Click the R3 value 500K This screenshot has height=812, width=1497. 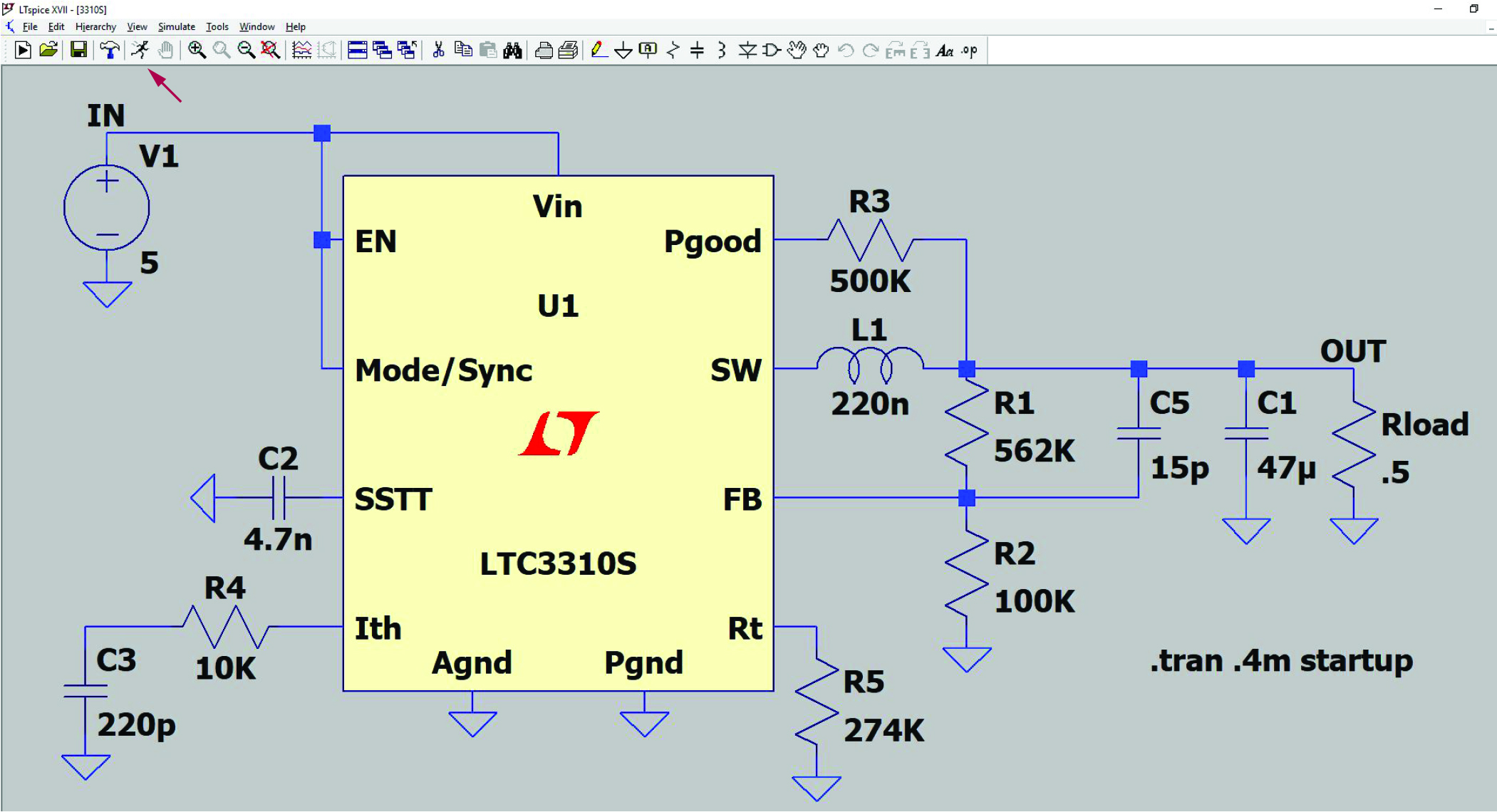[870, 281]
